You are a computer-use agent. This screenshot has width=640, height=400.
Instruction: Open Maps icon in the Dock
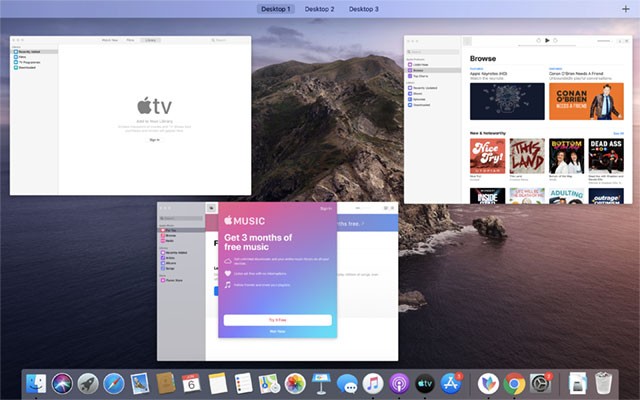click(269, 384)
